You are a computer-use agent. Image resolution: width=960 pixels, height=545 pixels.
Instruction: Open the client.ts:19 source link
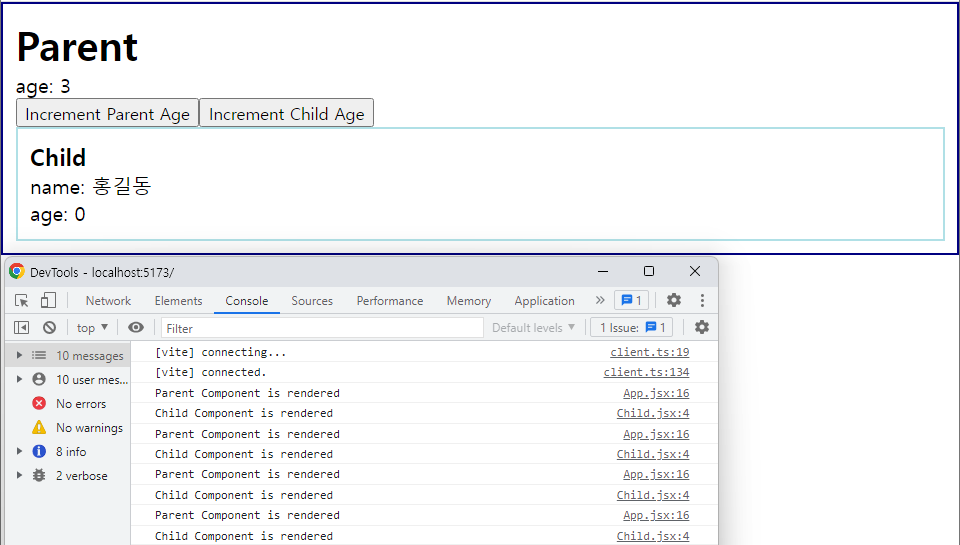click(650, 352)
